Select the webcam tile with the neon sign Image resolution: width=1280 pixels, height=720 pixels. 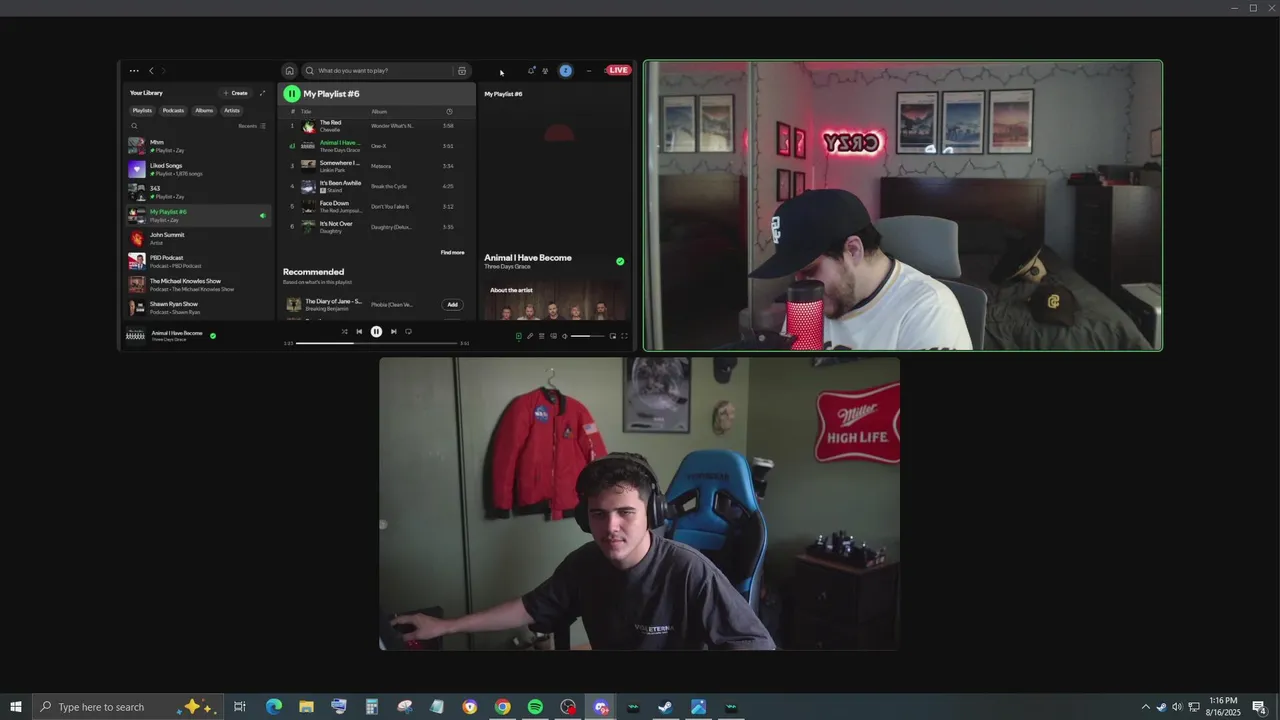point(903,206)
